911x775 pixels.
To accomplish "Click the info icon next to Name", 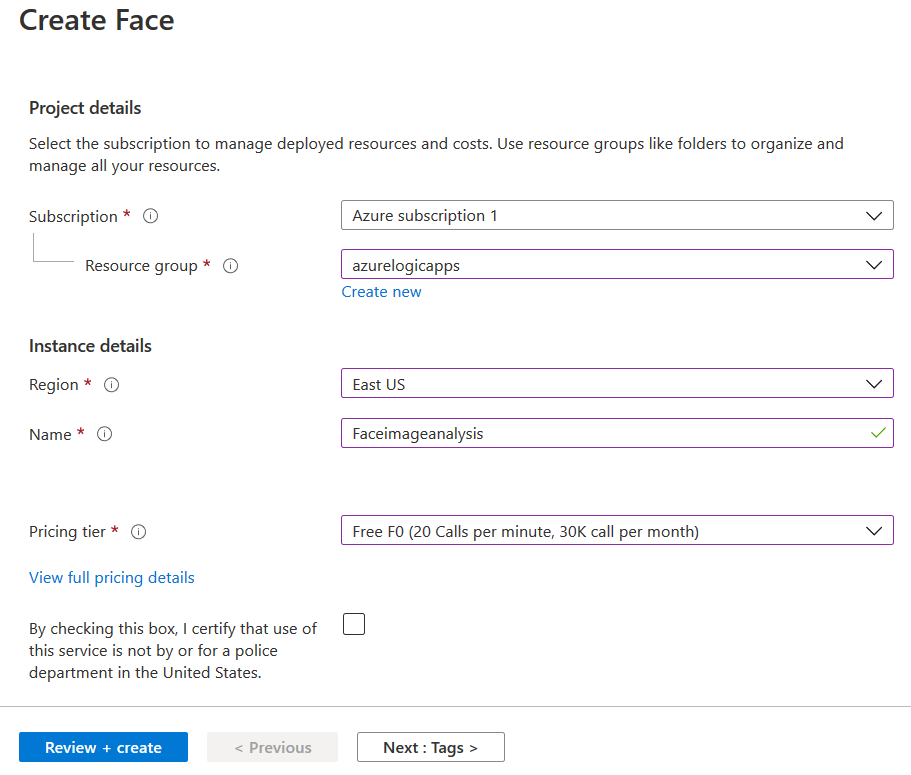I will tap(104, 434).
